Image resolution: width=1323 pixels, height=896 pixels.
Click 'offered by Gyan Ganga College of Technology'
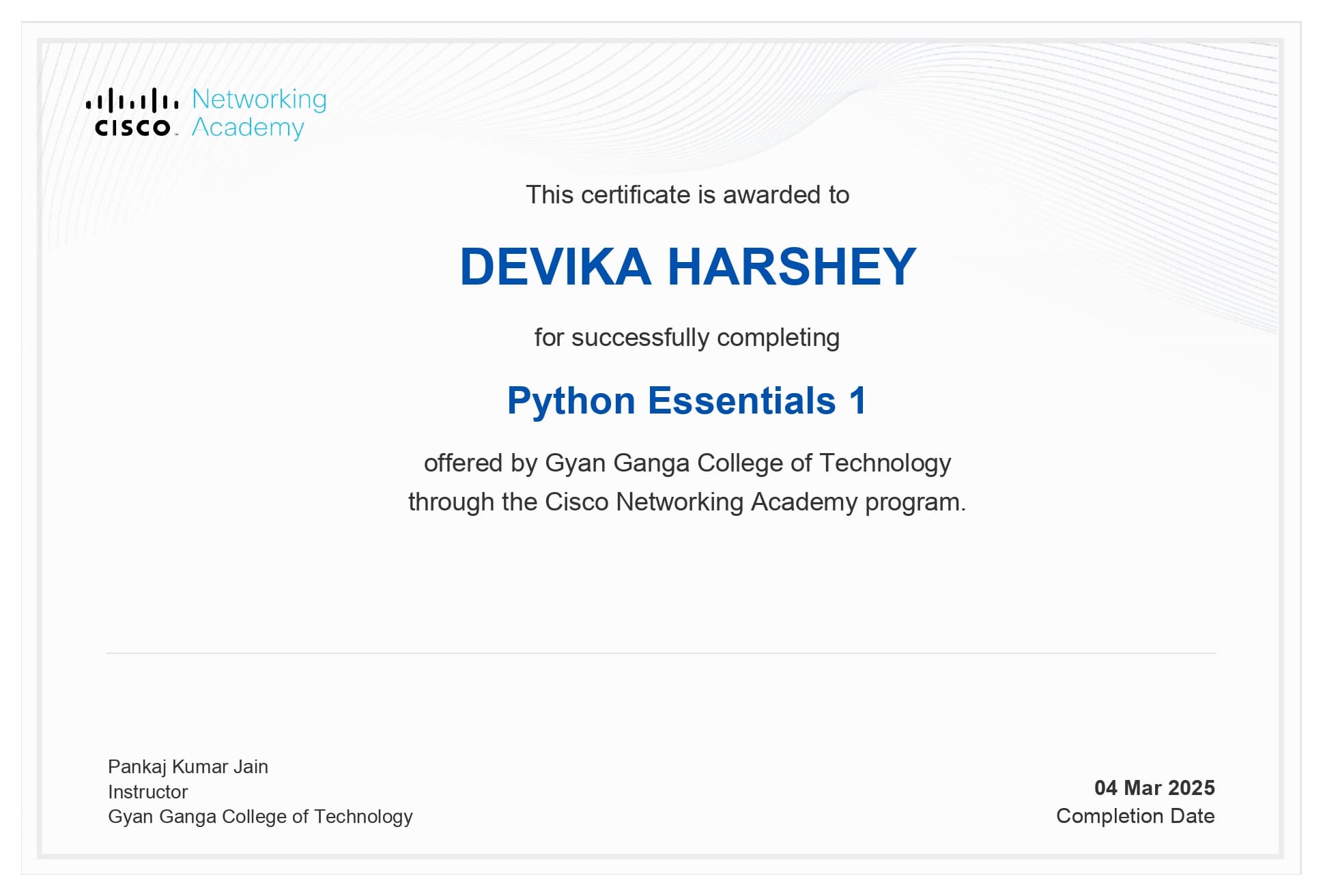[x=687, y=463]
